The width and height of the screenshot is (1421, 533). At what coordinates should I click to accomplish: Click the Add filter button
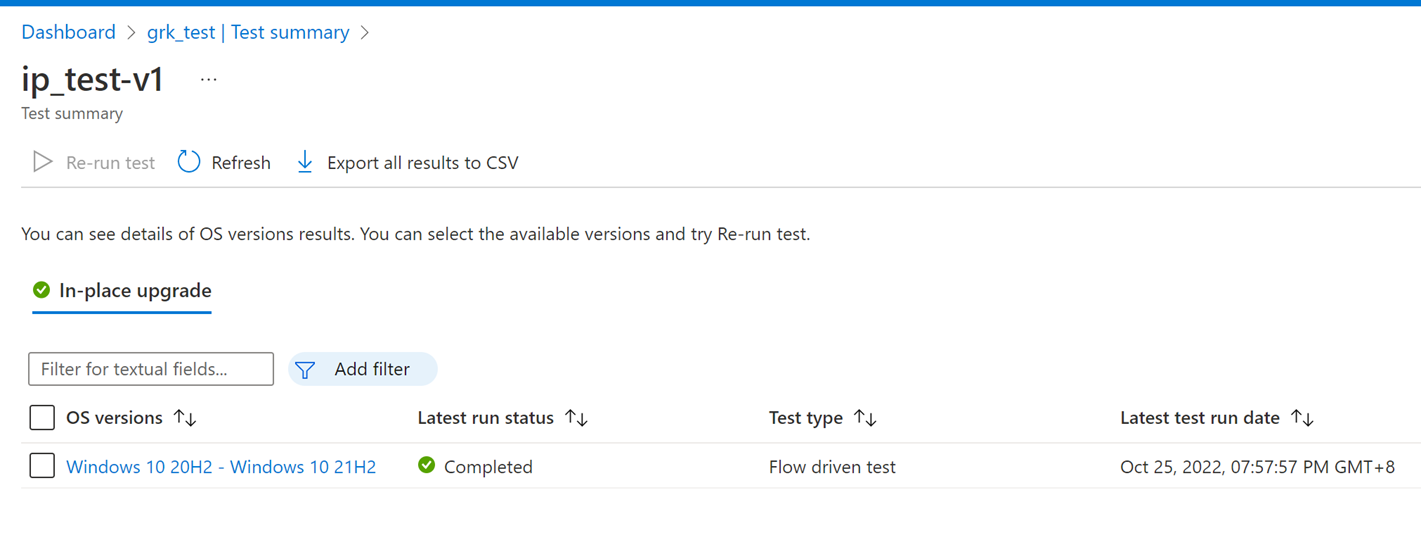(362, 369)
